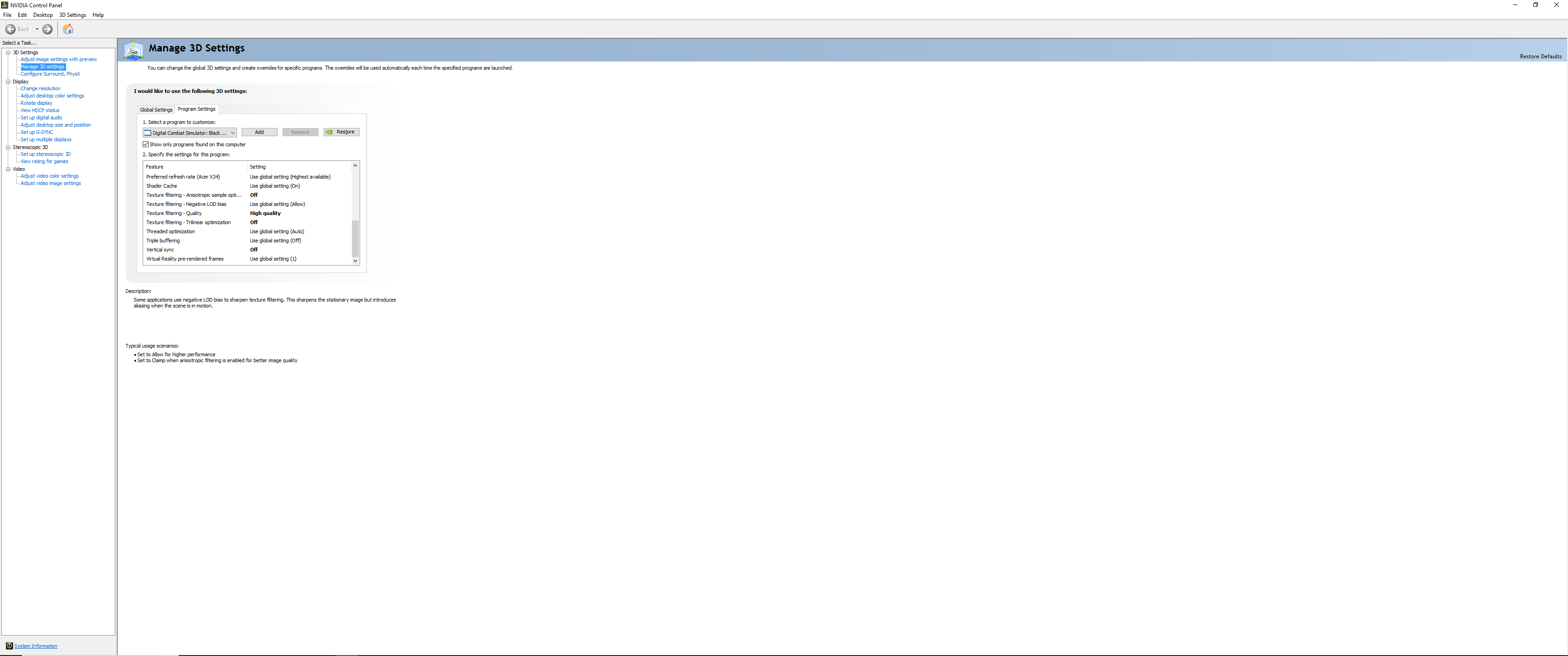Open Adjust video color settings
Image resolution: width=1568 pixels, height=656 pixels.
point(49,176)
